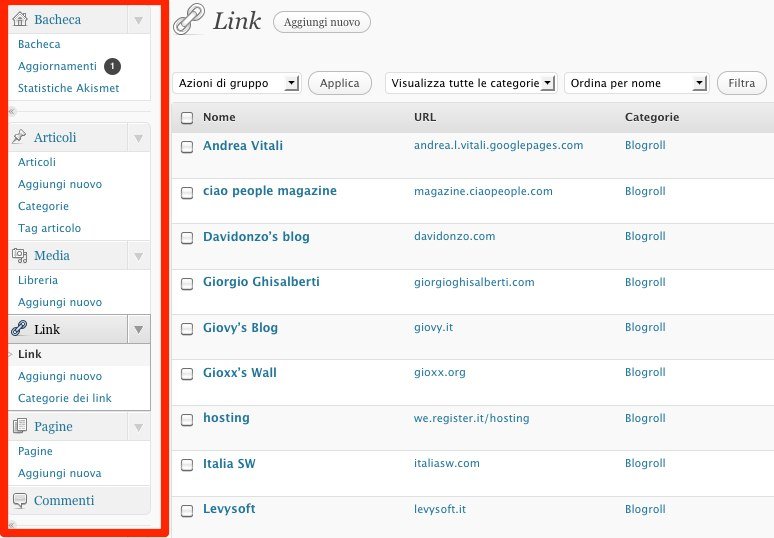Click the Filtra button
Image resolution: width=774 pixels, height=538 pixels.
tap(741, 83)
